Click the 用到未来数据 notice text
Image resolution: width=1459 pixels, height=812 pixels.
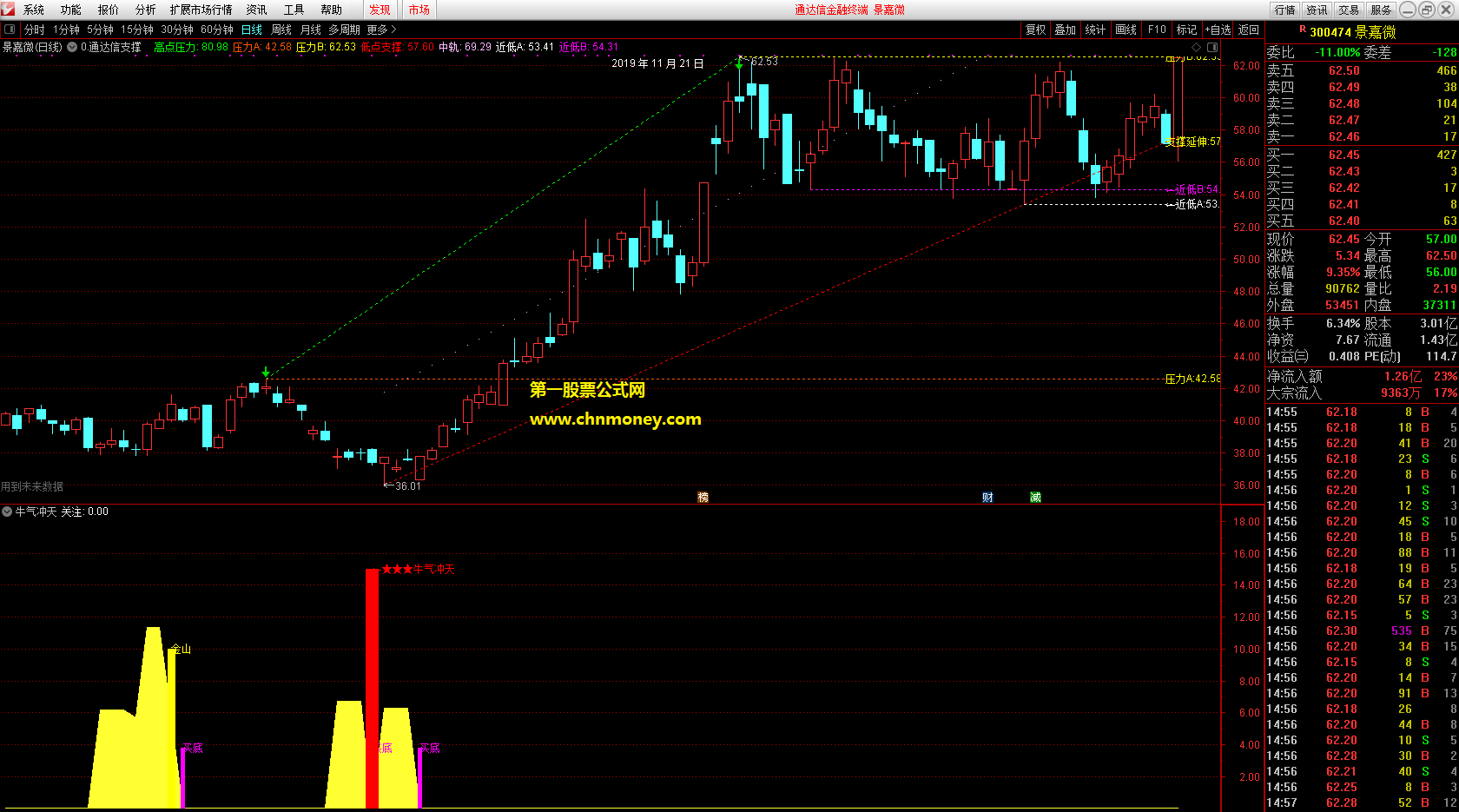(x=32, y=486)
